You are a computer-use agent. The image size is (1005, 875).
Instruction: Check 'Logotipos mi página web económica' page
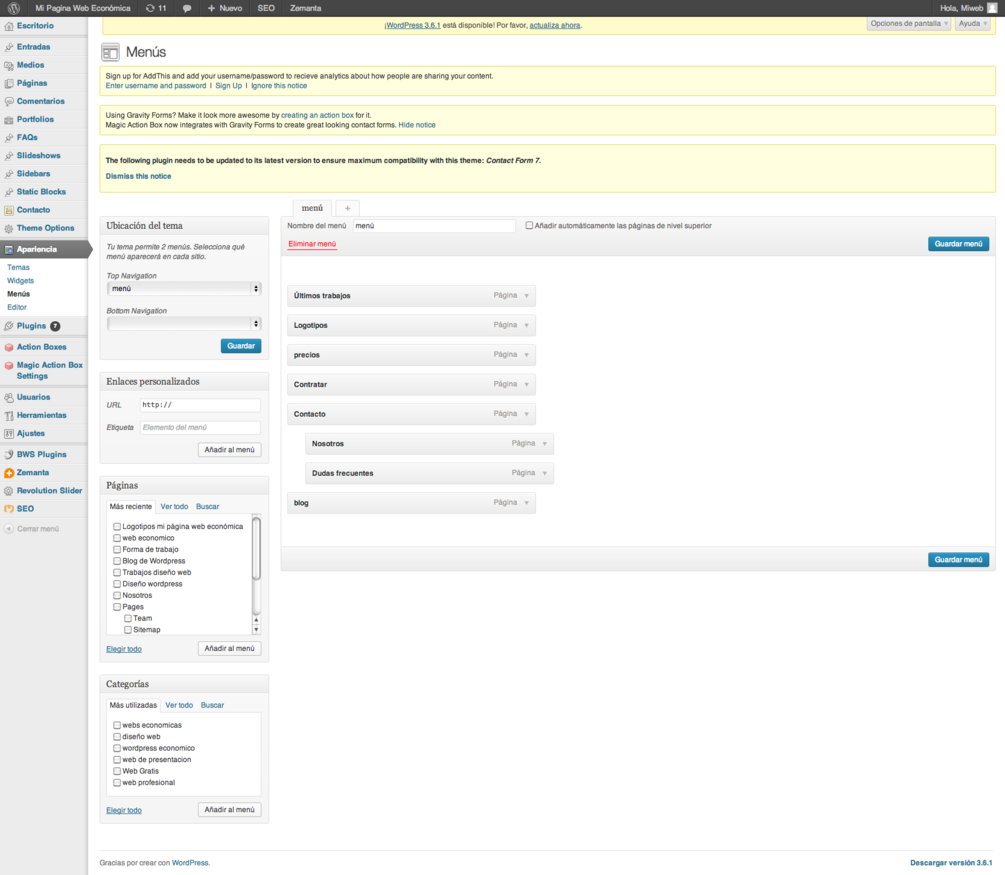coord(117,526)
